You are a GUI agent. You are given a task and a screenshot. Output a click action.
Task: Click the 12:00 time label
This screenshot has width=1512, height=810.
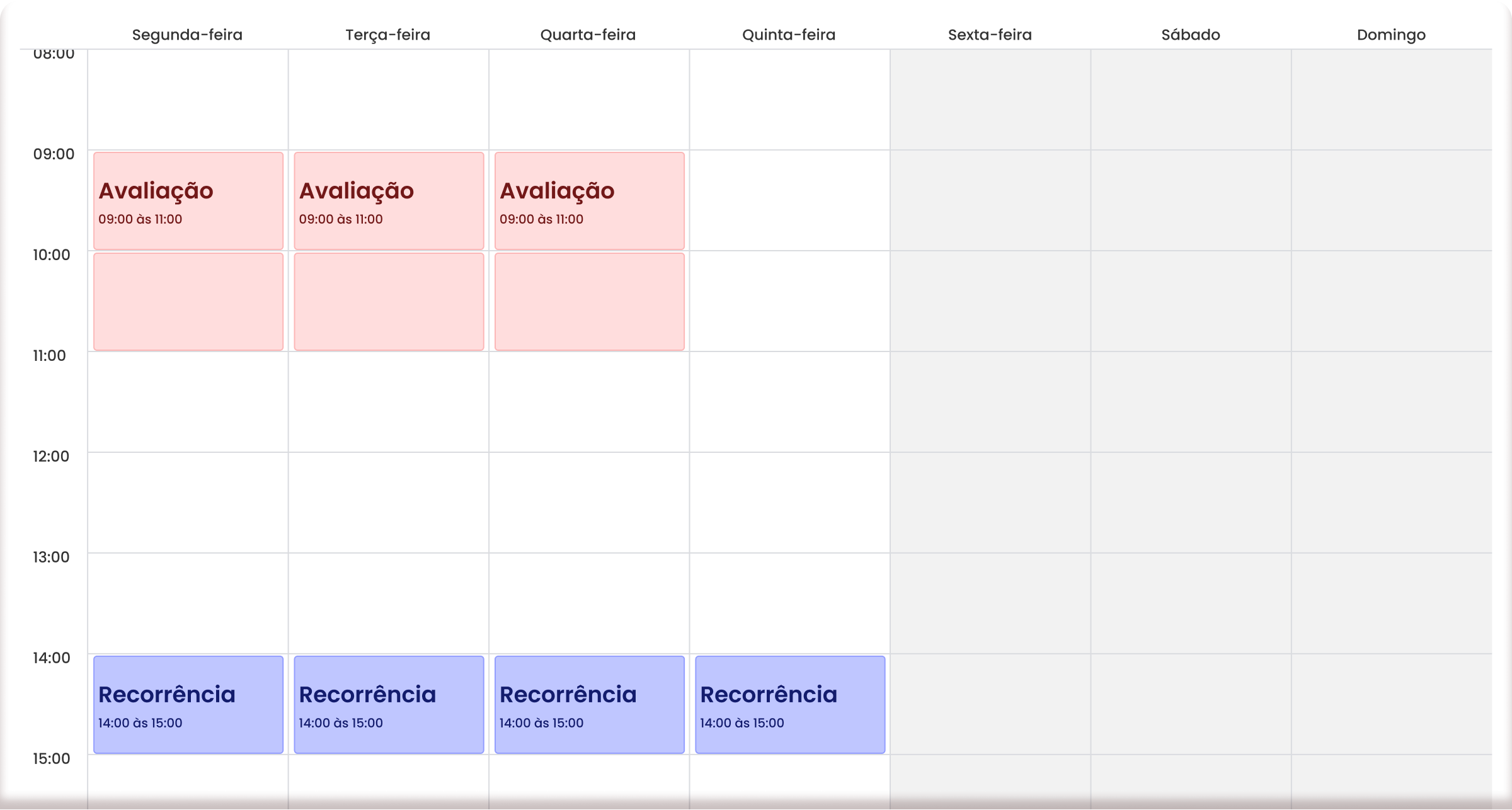[x=51, y=457]
